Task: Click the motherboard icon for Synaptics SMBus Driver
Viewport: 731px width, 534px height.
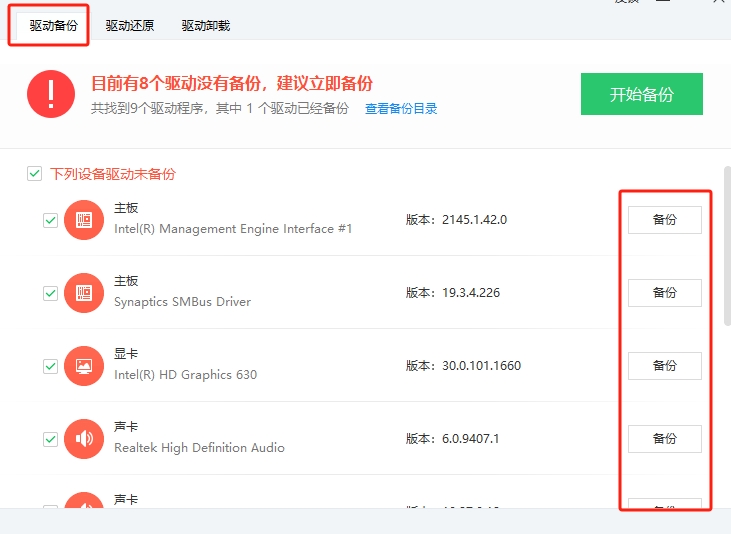Action: coord(84,293)
